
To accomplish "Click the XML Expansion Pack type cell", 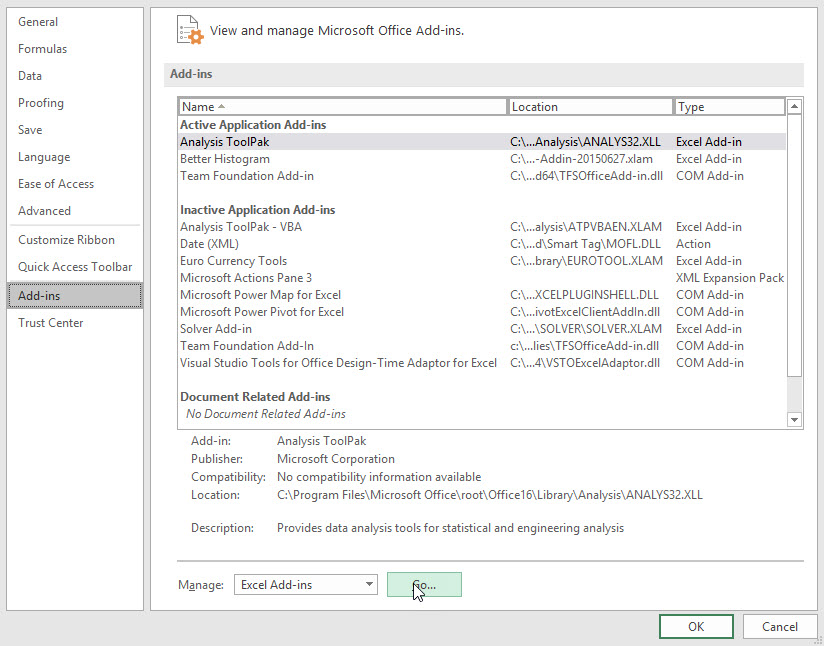I will [730, 278].
